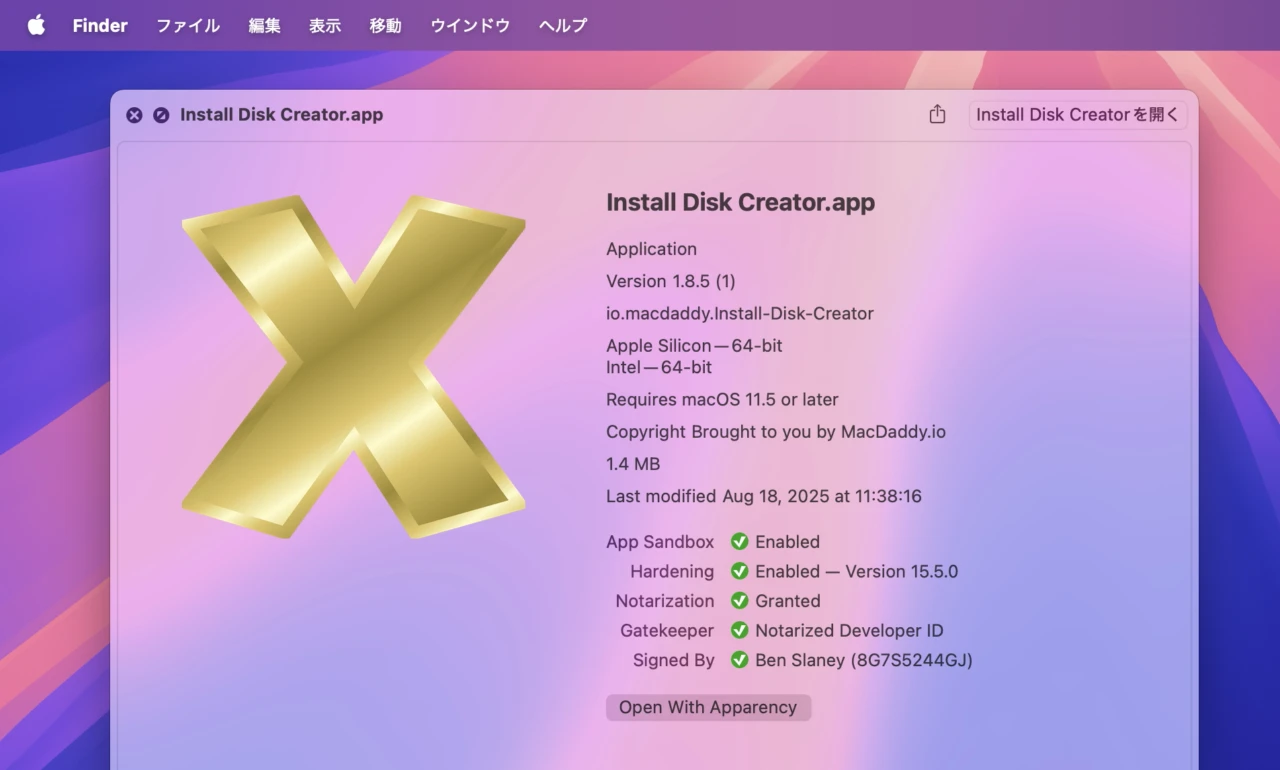
Task: Open the 表示 menu
Action: tap(324, 25)
